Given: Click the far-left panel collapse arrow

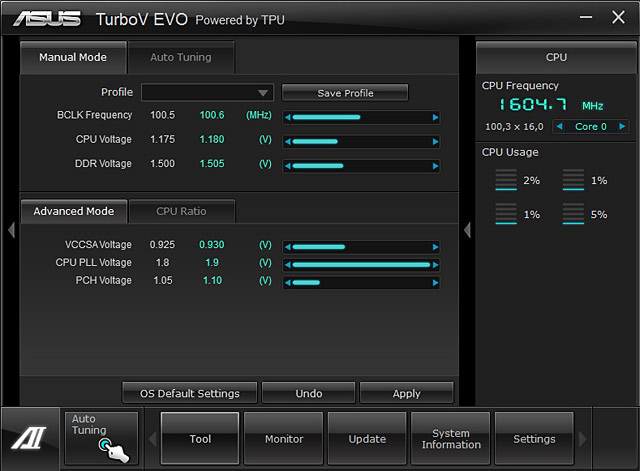Looking at the screenshot, I should pos(11,230).
